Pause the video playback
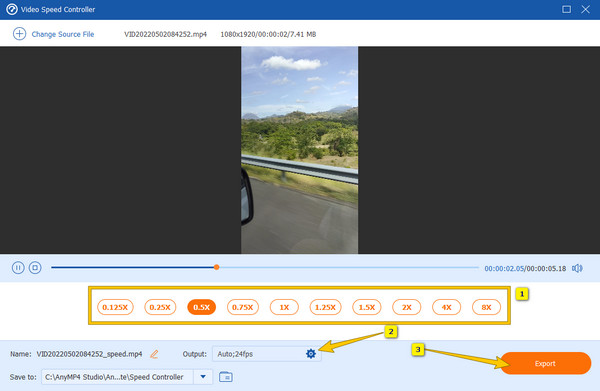Viewport: 600px width, 391px height. click(x=18, y=267)
